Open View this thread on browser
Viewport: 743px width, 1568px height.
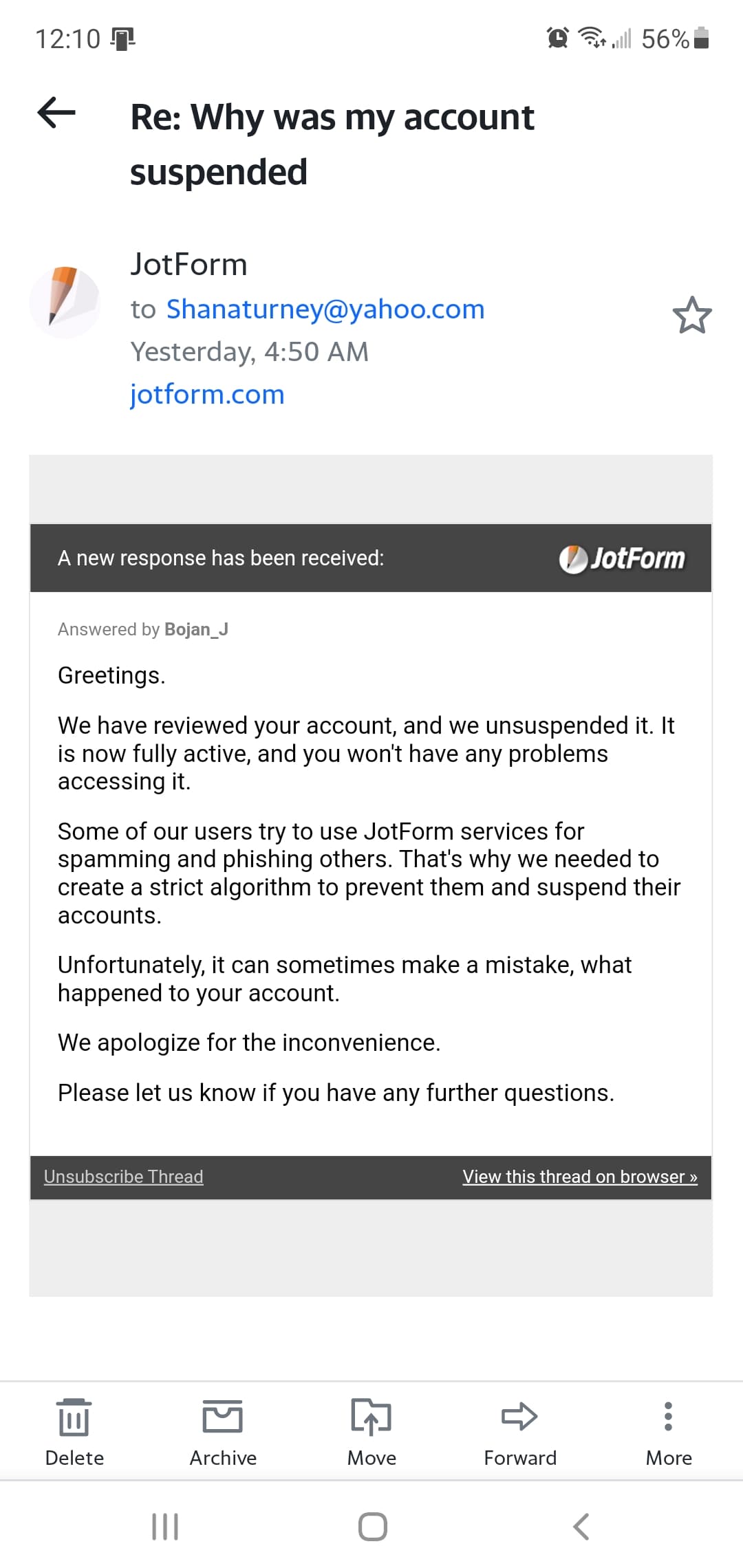[x=579, y=1177]
